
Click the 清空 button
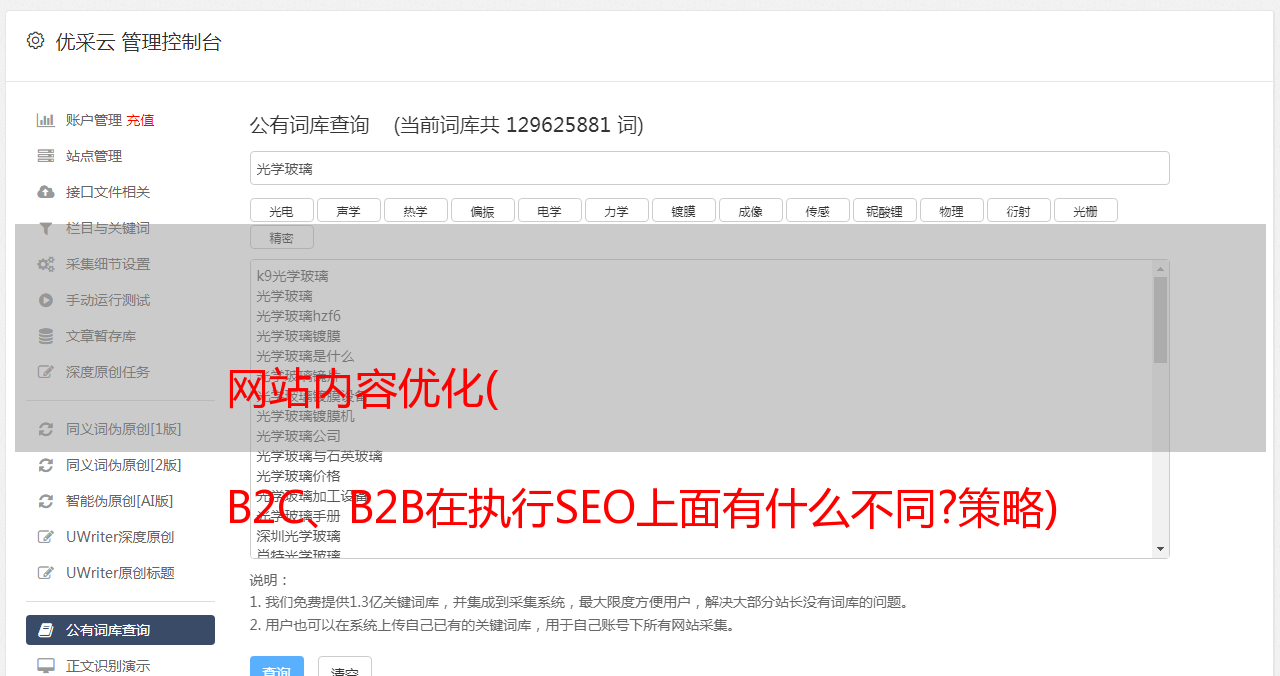345,669
